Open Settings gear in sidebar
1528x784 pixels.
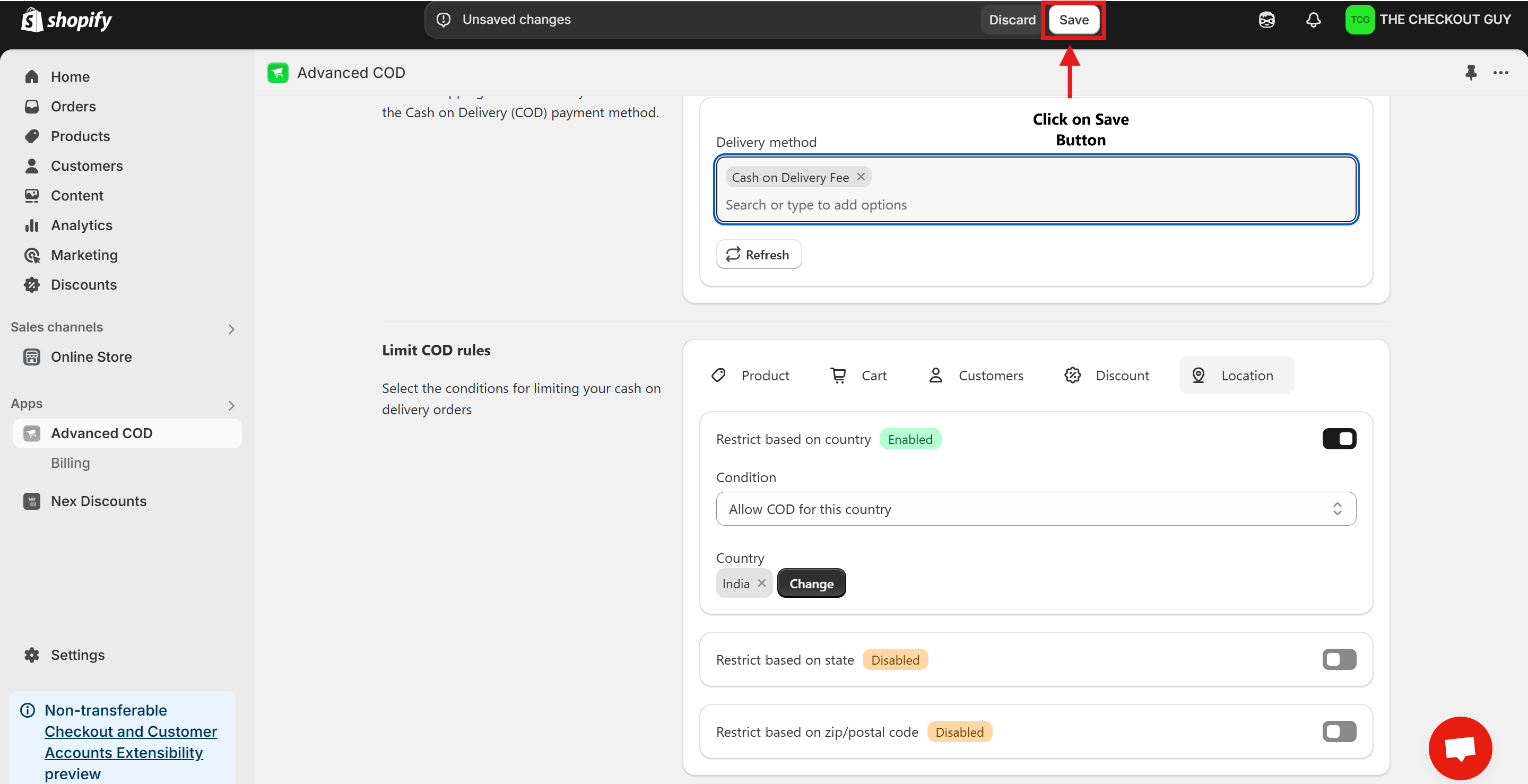(x=31, y=655)
